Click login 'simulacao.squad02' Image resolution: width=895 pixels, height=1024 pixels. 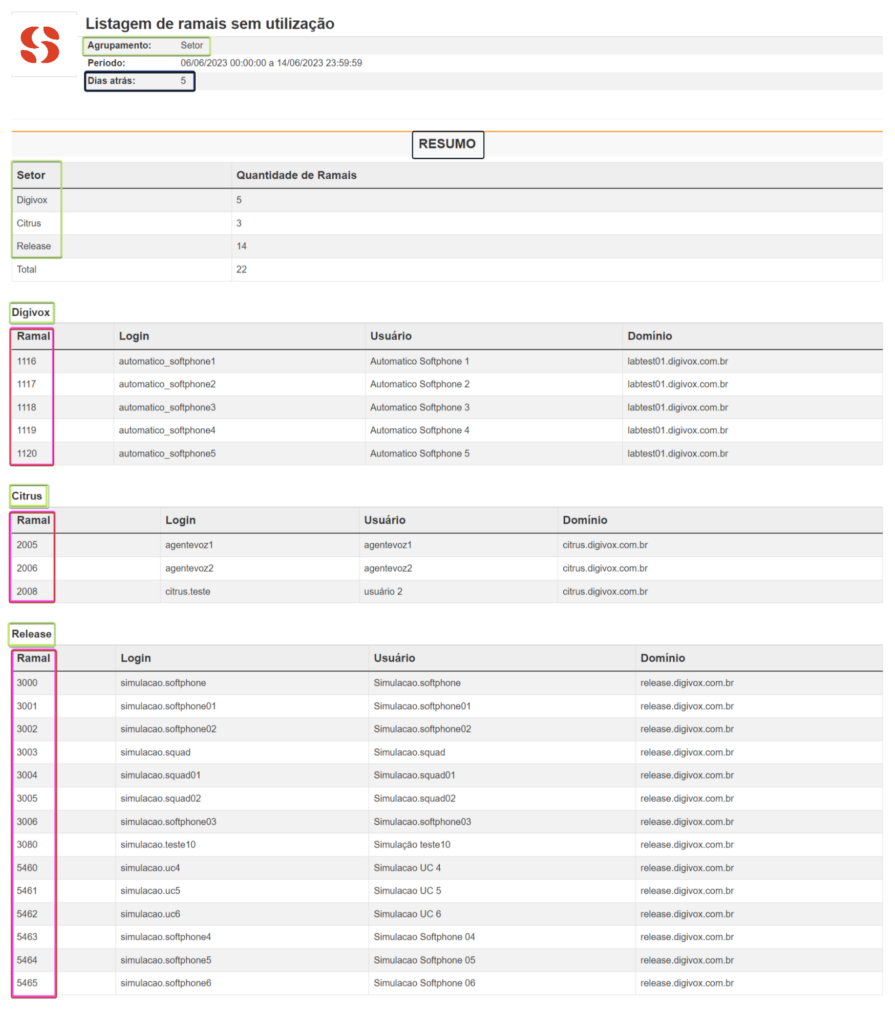(161, 798)
